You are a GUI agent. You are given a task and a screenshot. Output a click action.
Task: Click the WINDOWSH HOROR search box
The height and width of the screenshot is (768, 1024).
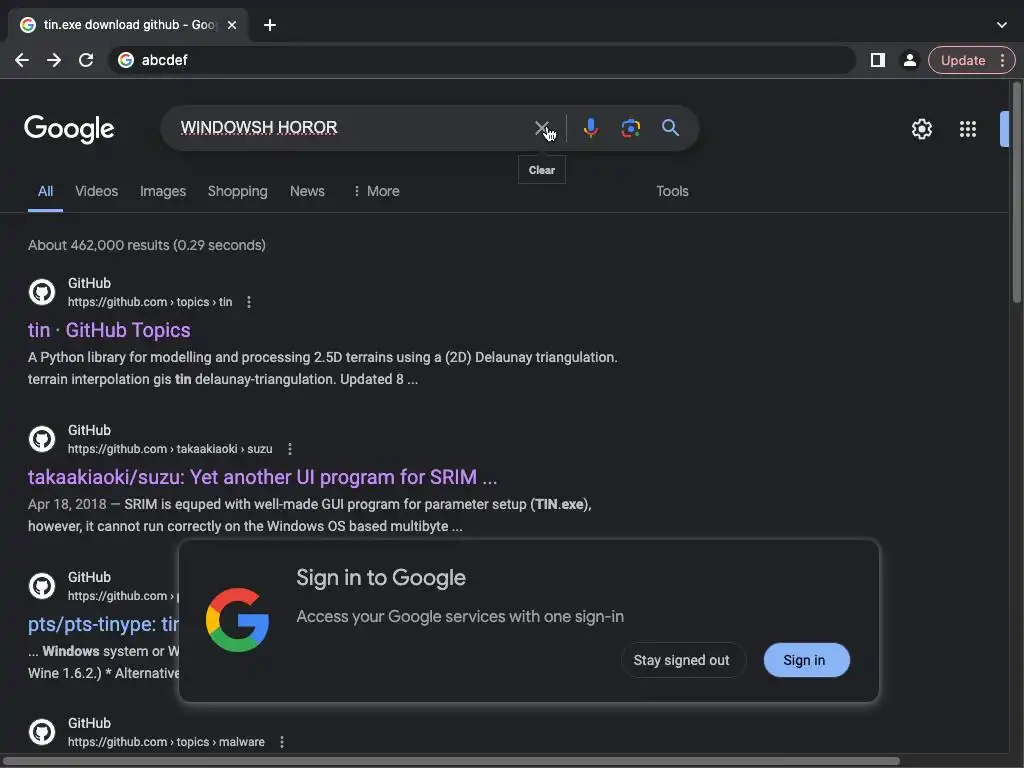pyautogui.click(x=353, y=127)
